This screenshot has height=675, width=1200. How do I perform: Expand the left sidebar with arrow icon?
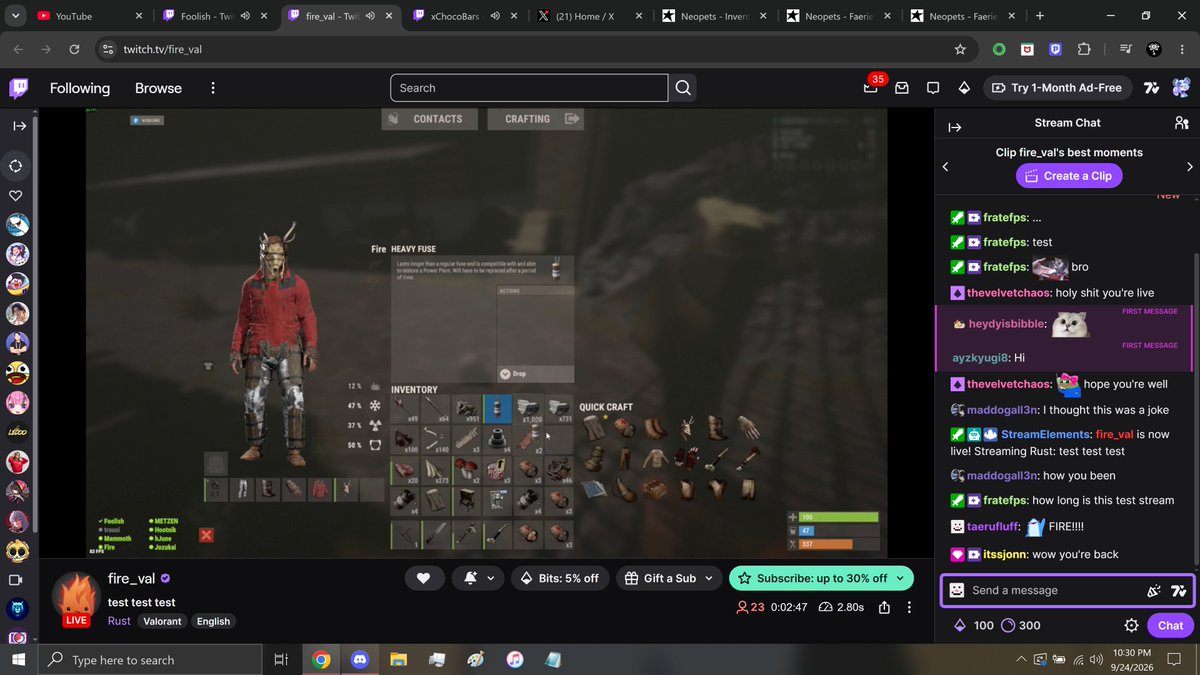click(x=18, y=126)
